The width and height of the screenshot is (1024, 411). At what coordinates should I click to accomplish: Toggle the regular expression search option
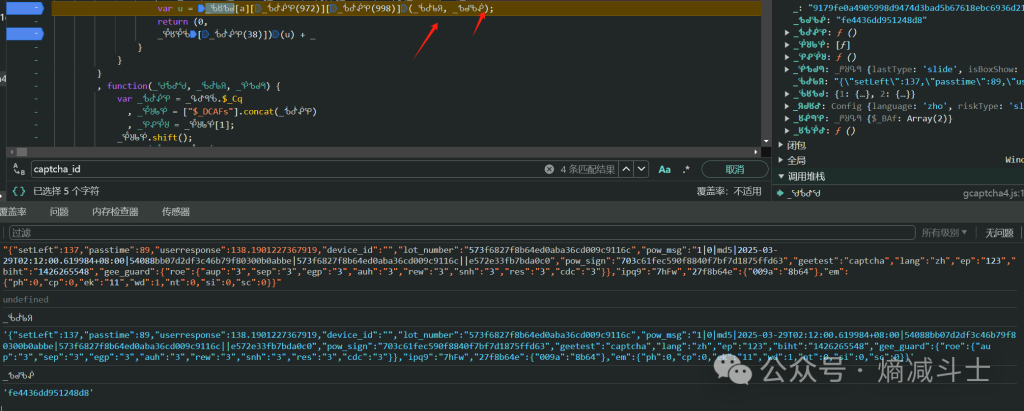pos(686,170)
